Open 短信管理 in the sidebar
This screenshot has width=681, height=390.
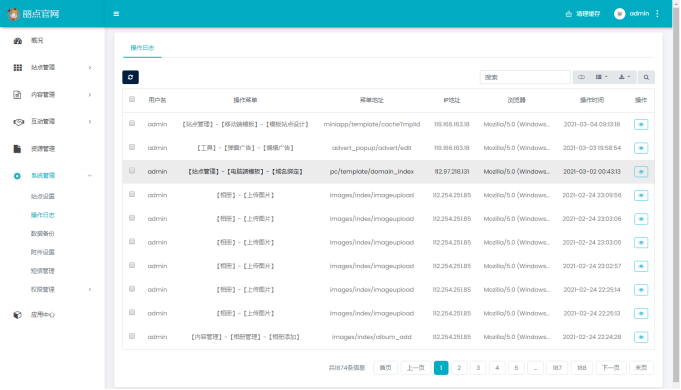click(43, 271)
